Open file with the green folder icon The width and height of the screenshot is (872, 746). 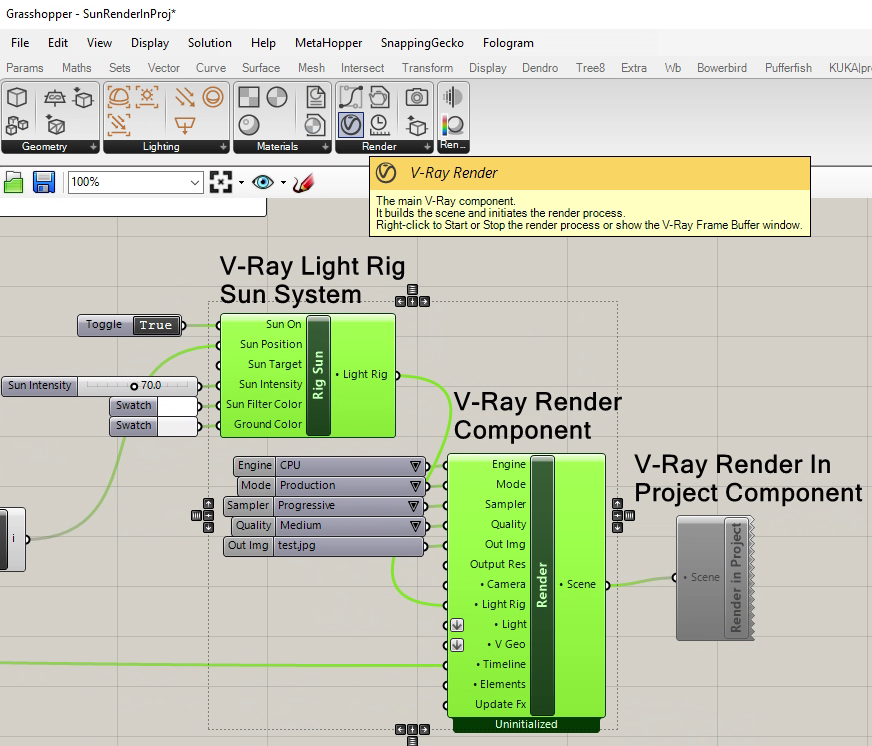13,182
